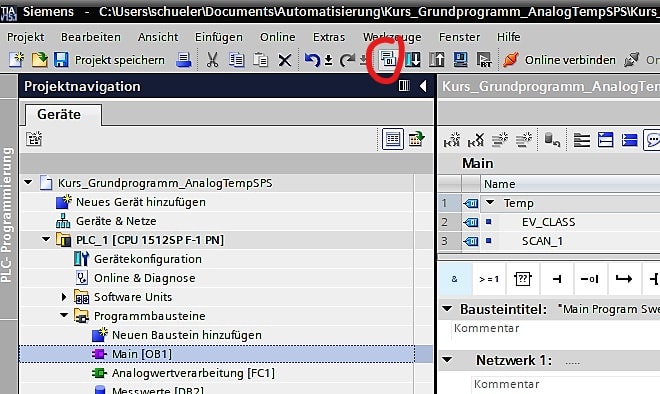Collapse the PLC_1 CPU 1512SP tree node
The height and width of the screenshot is (394, 660).
coord(45,240)
